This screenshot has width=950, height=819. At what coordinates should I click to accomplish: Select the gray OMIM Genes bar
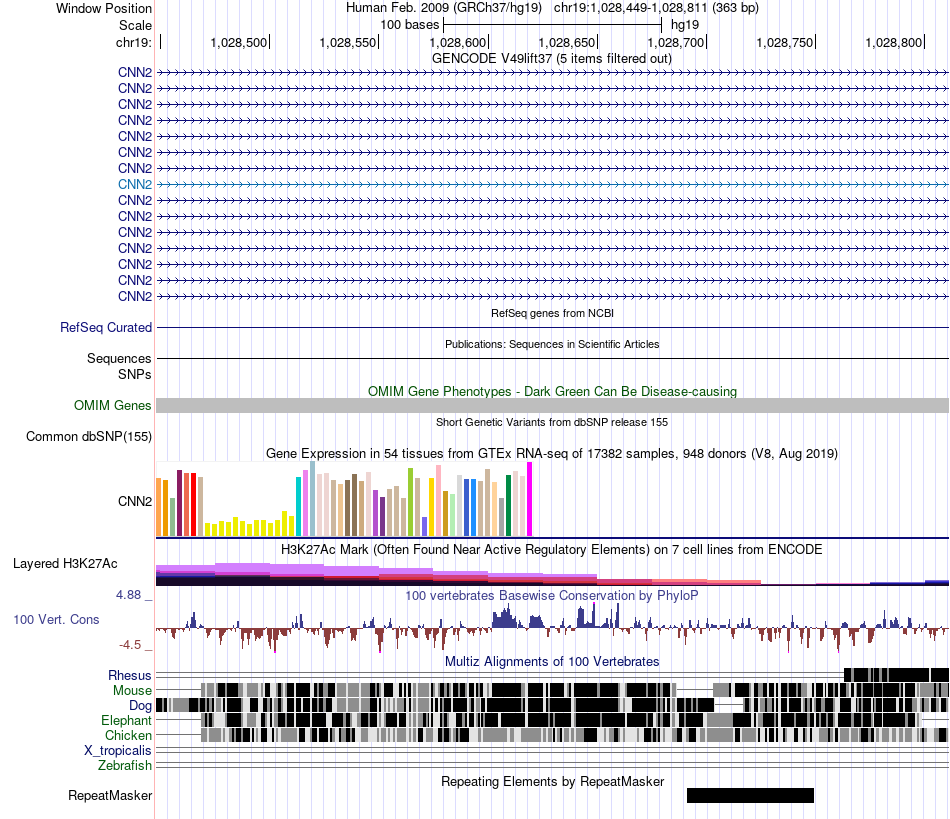(x=552, y=405)
